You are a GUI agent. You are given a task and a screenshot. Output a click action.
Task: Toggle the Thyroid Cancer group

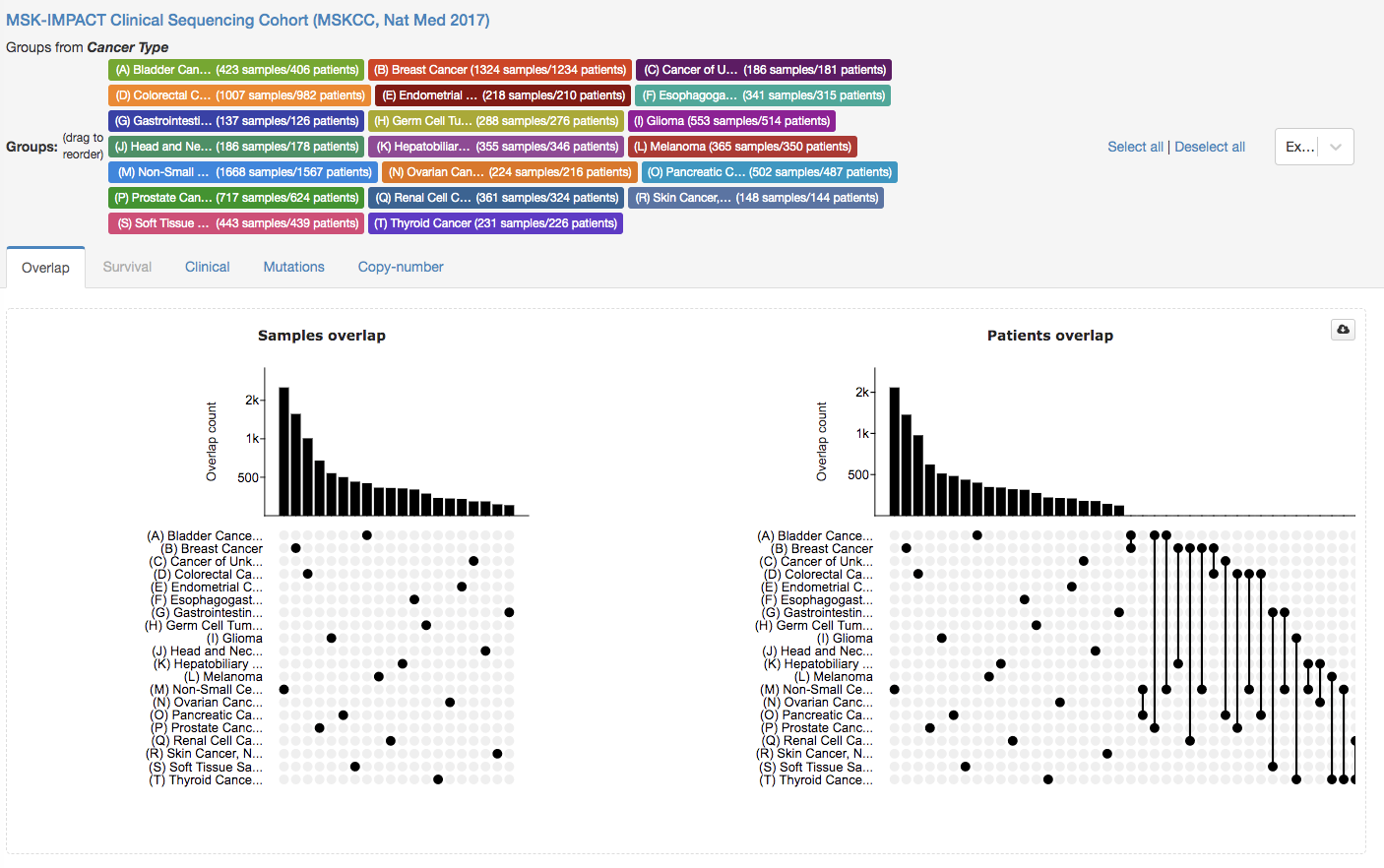(x=495, y=222)
